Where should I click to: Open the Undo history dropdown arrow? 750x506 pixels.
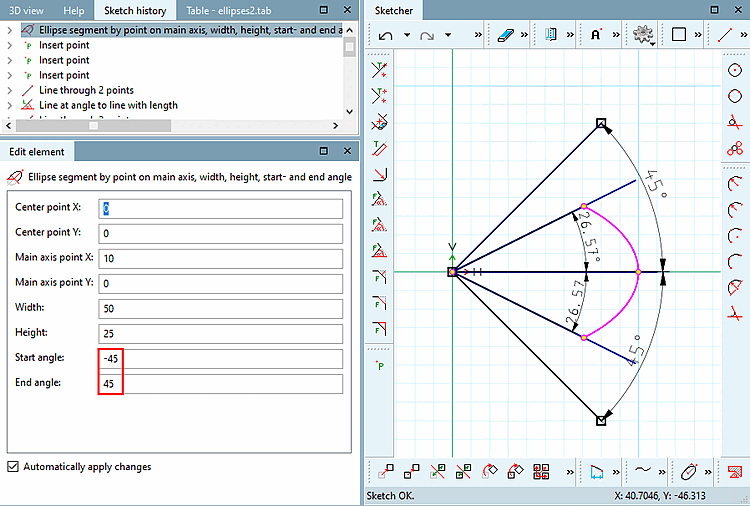pyautogui.click(x=406, y=35)
